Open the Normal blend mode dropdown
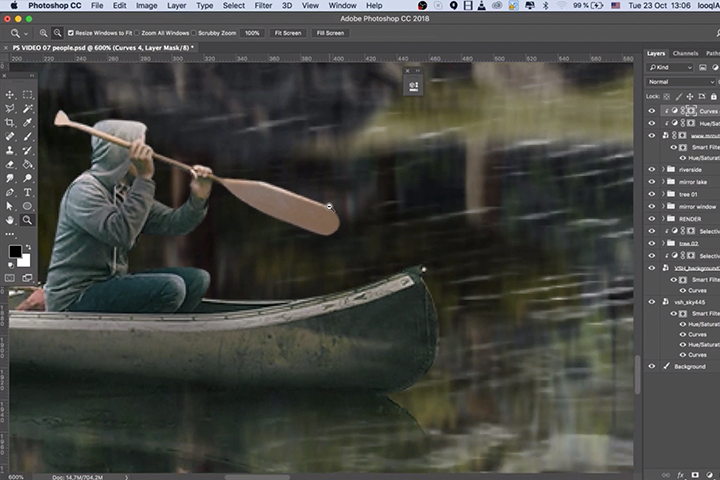This screenshot has width=720, height=480. [x=682, y=81]
